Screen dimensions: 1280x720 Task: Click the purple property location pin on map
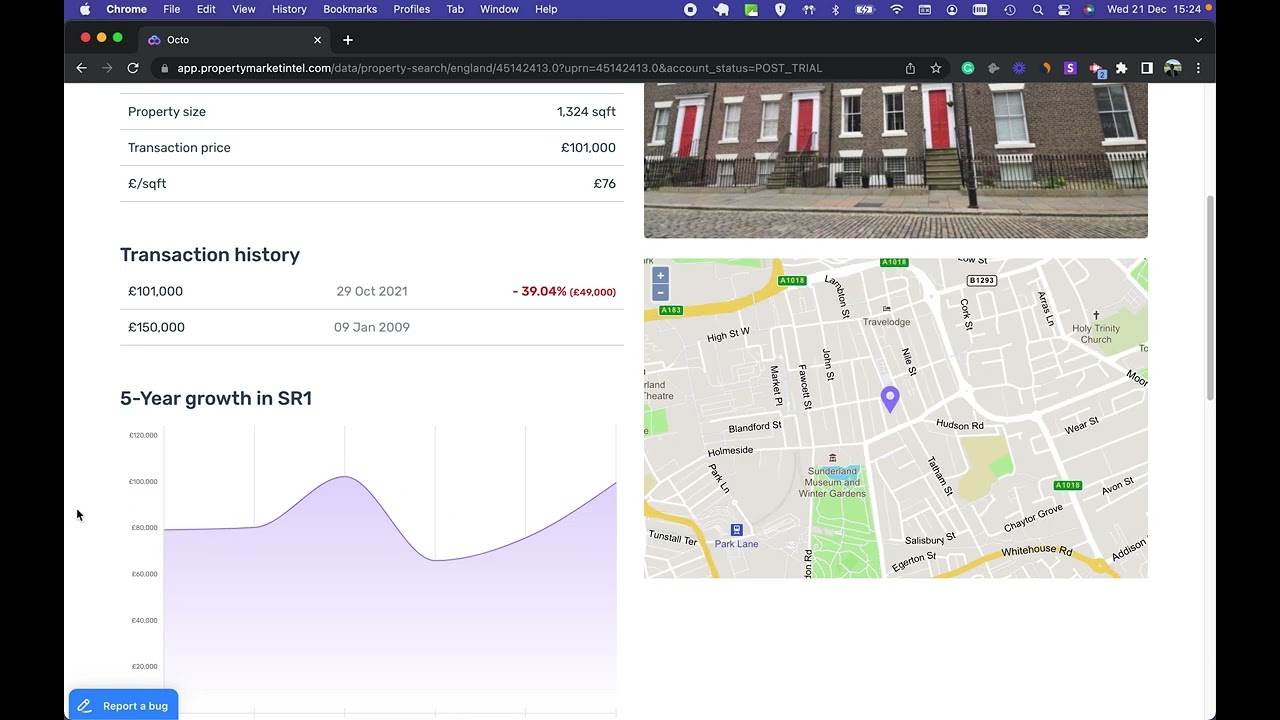(x=890, y=399)
